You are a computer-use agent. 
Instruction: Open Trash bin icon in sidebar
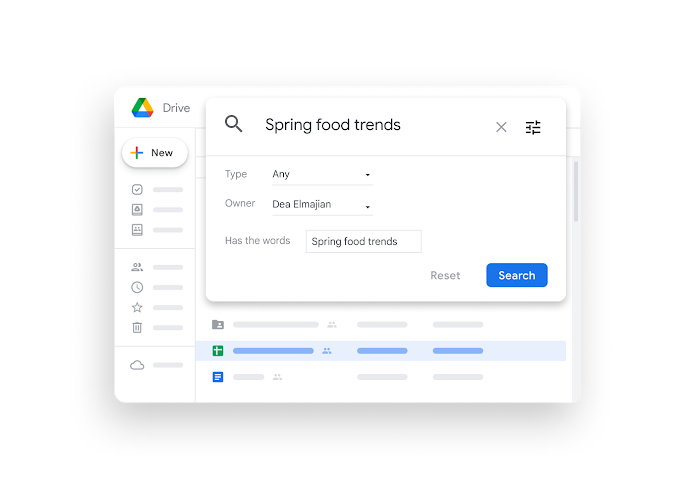coord(137,327)
